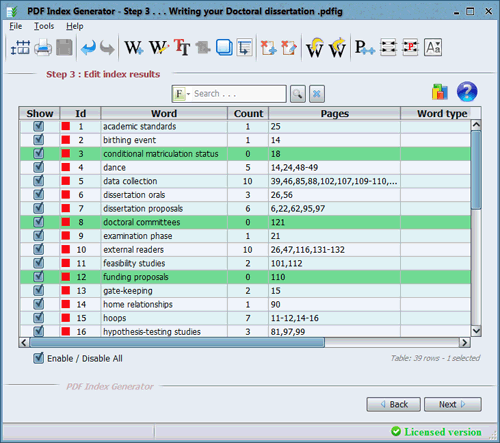Screen dimensions: 500x443
Task: Click the red swatch for gate-keeping row
Action: pos(66,290)
